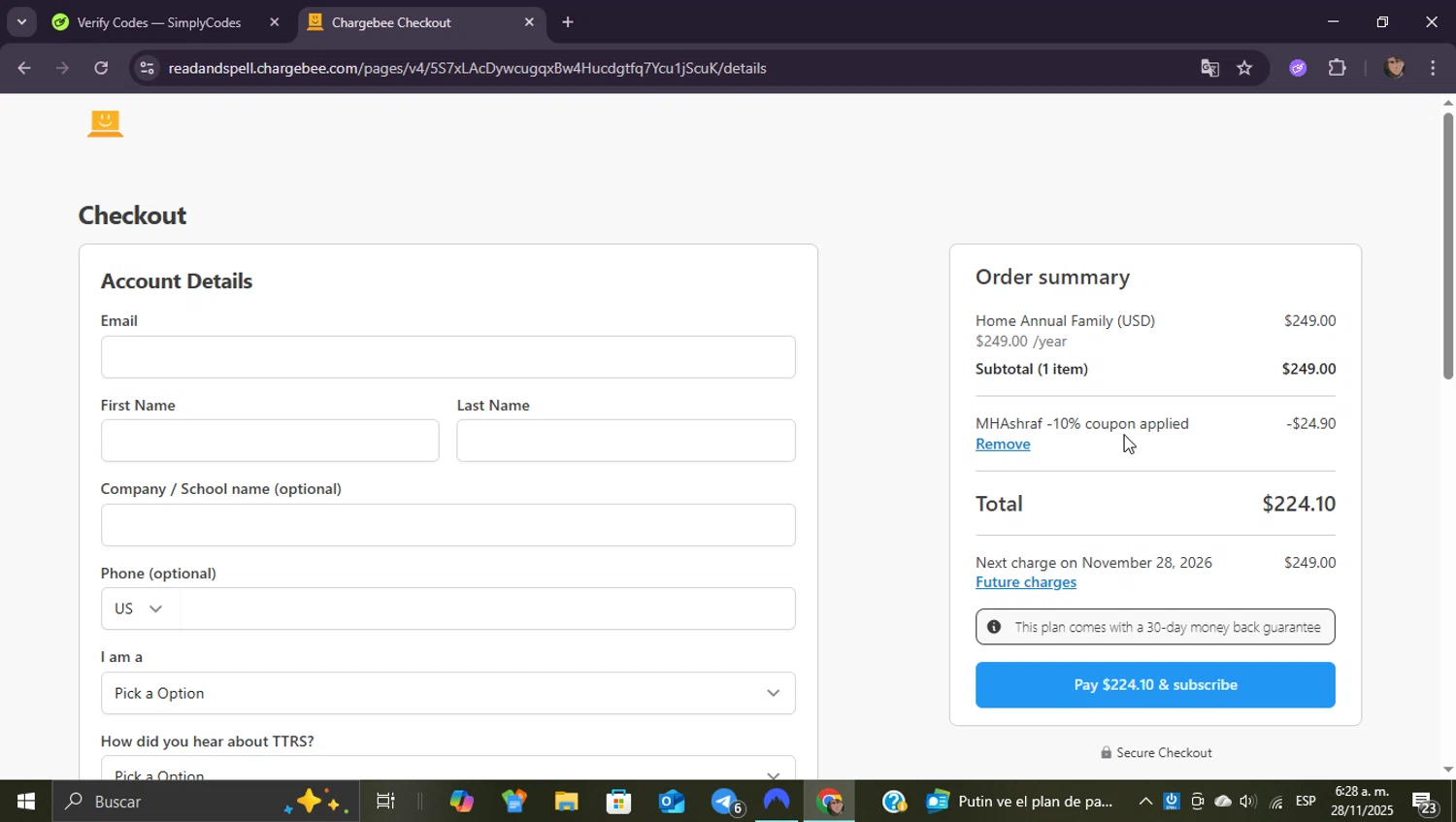Open the Extensions puzzle menu
Image resolution: width=1456 pixels, height=822 pixels.
click(1338, 68)
